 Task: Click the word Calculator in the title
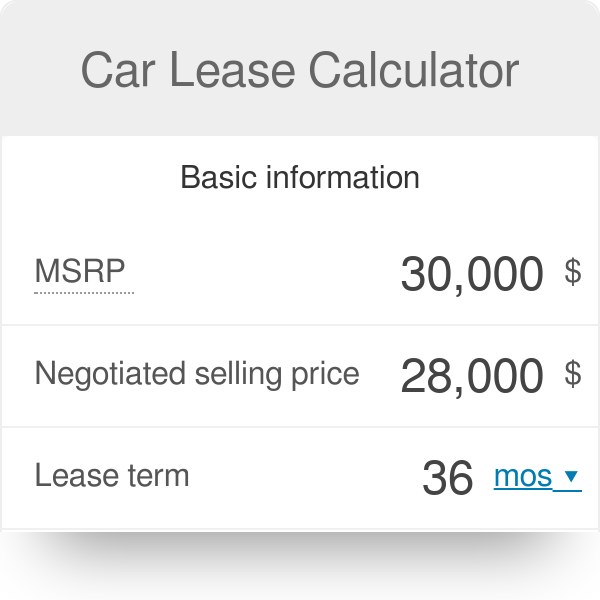click(x=413, y=71)
